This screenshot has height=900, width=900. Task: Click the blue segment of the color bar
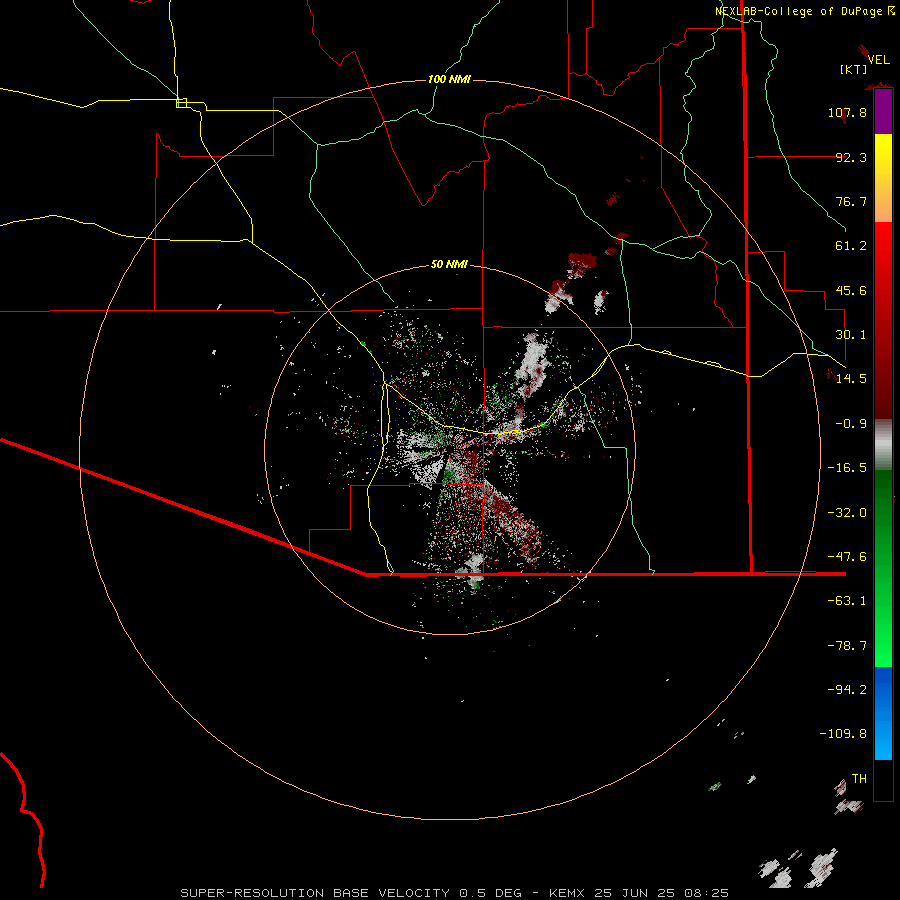pyautogui.click(x=883, y=713)
